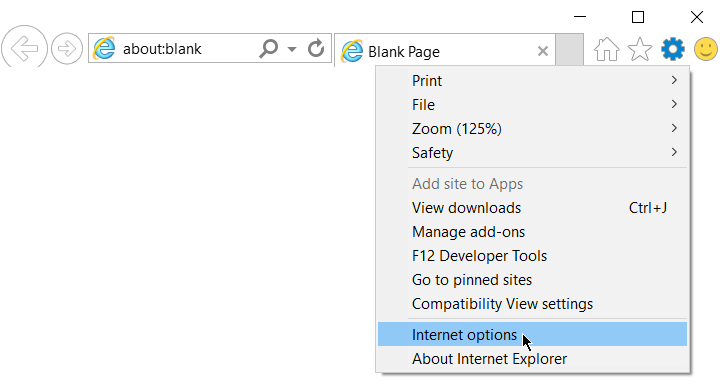The image size is (727, 390).
Task: Open the Home page icon
Action: coord(606,49)
